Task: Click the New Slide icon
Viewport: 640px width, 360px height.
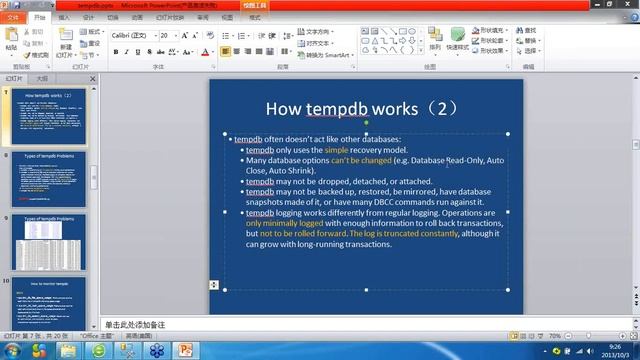Action: (x=66, y=34)
